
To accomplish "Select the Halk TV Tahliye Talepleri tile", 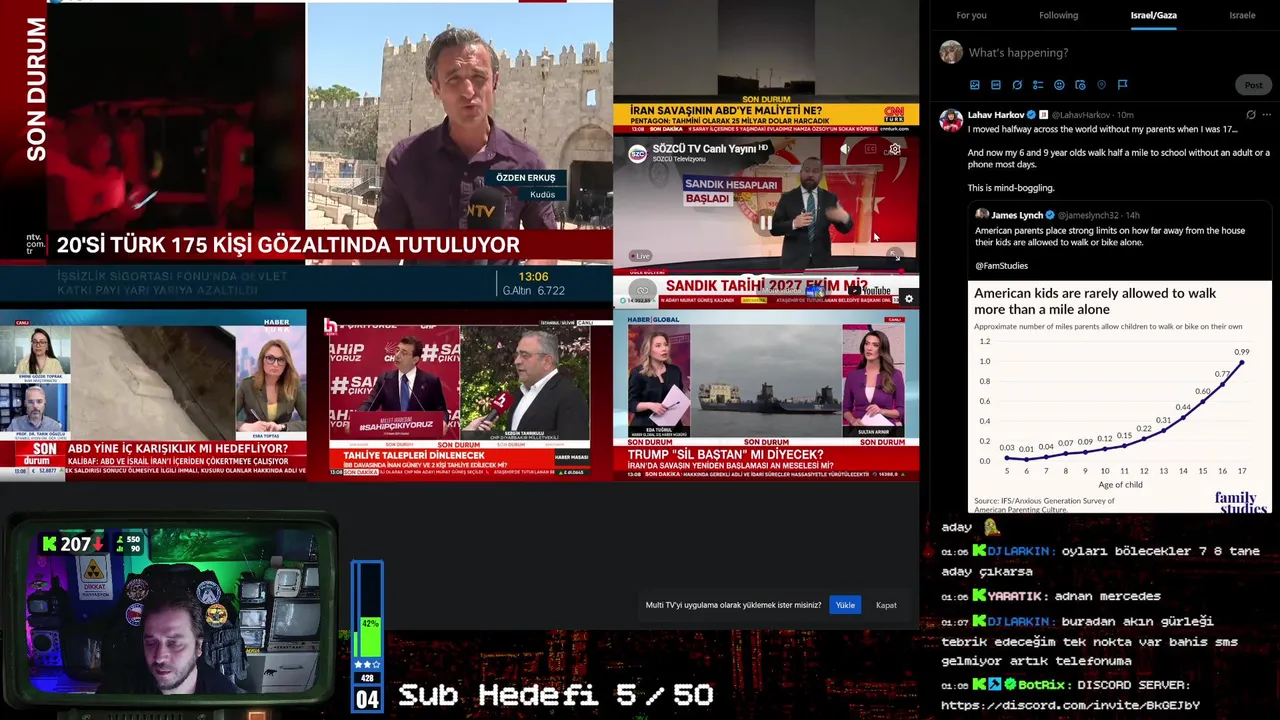I will [x=459, y=397].
